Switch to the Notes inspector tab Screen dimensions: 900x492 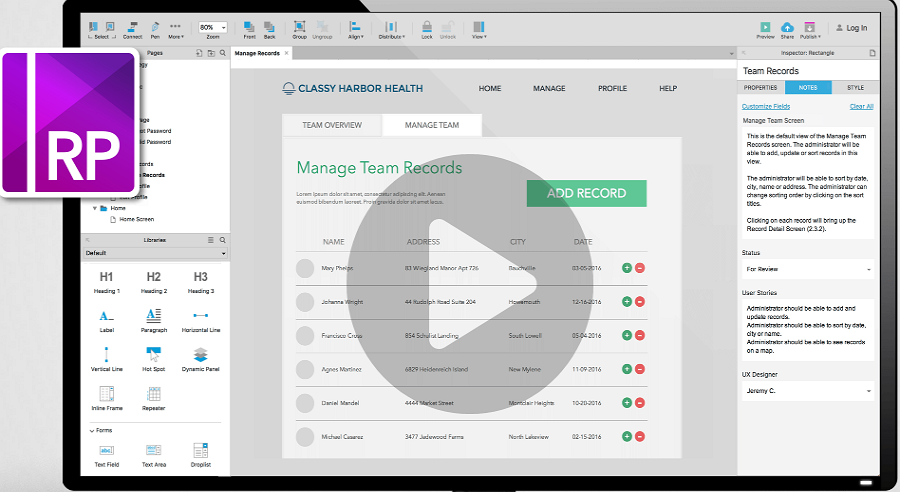(x=808, y=87)
